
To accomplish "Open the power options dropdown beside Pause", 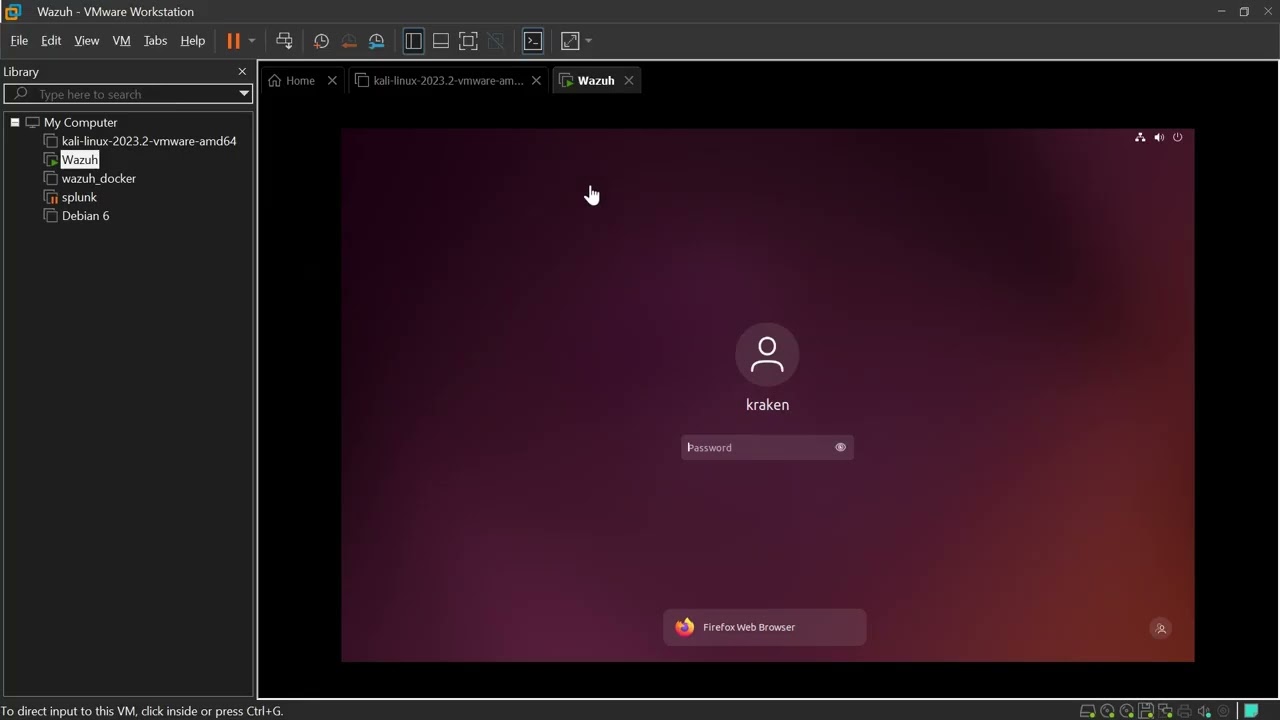I will pos(252,41).
